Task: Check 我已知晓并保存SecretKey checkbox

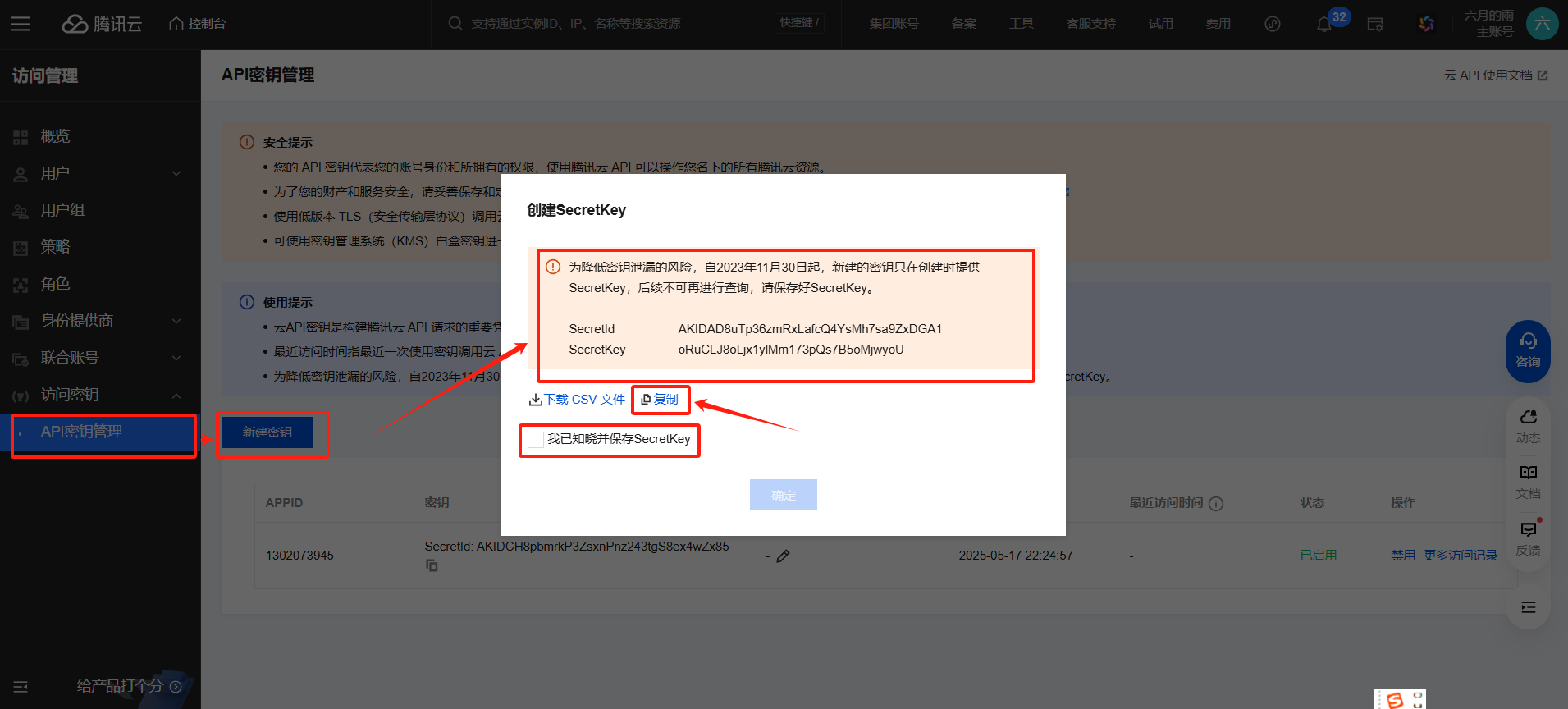Action: (536, 440)
